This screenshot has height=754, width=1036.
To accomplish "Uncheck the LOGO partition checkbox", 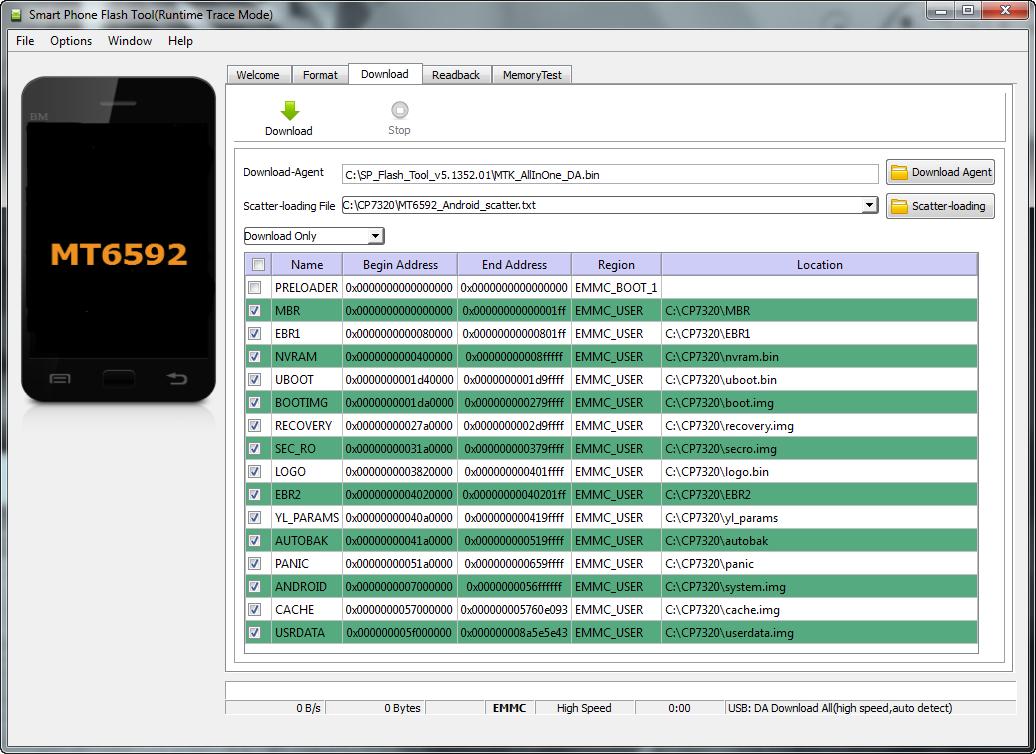I will pyautogui.click(x=254, y=472).
